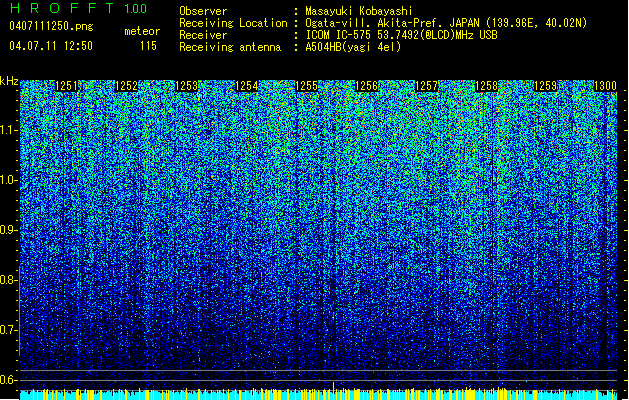This screenshot has height=400, width=629.
Task: Click the 1.1 frequency axis label
Action: (9, 130)
